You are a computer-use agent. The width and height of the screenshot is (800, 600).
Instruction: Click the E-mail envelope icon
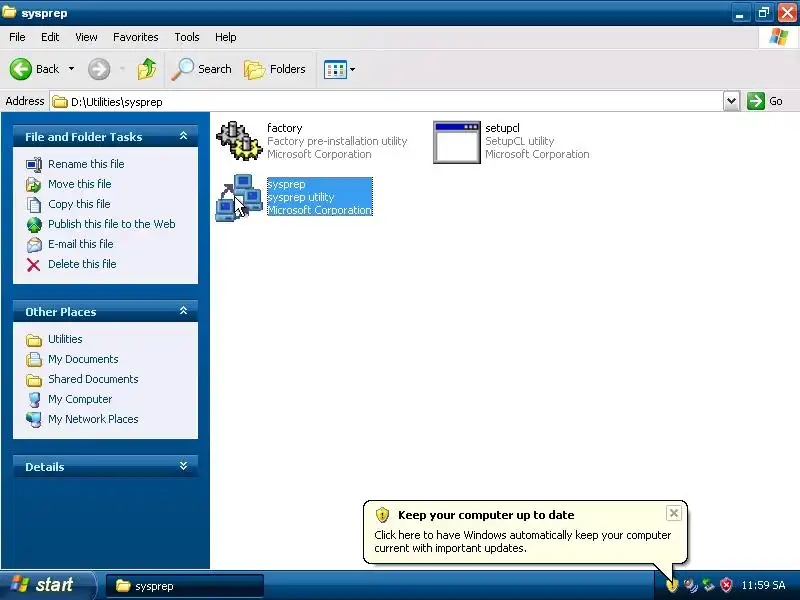coord(34,245)
